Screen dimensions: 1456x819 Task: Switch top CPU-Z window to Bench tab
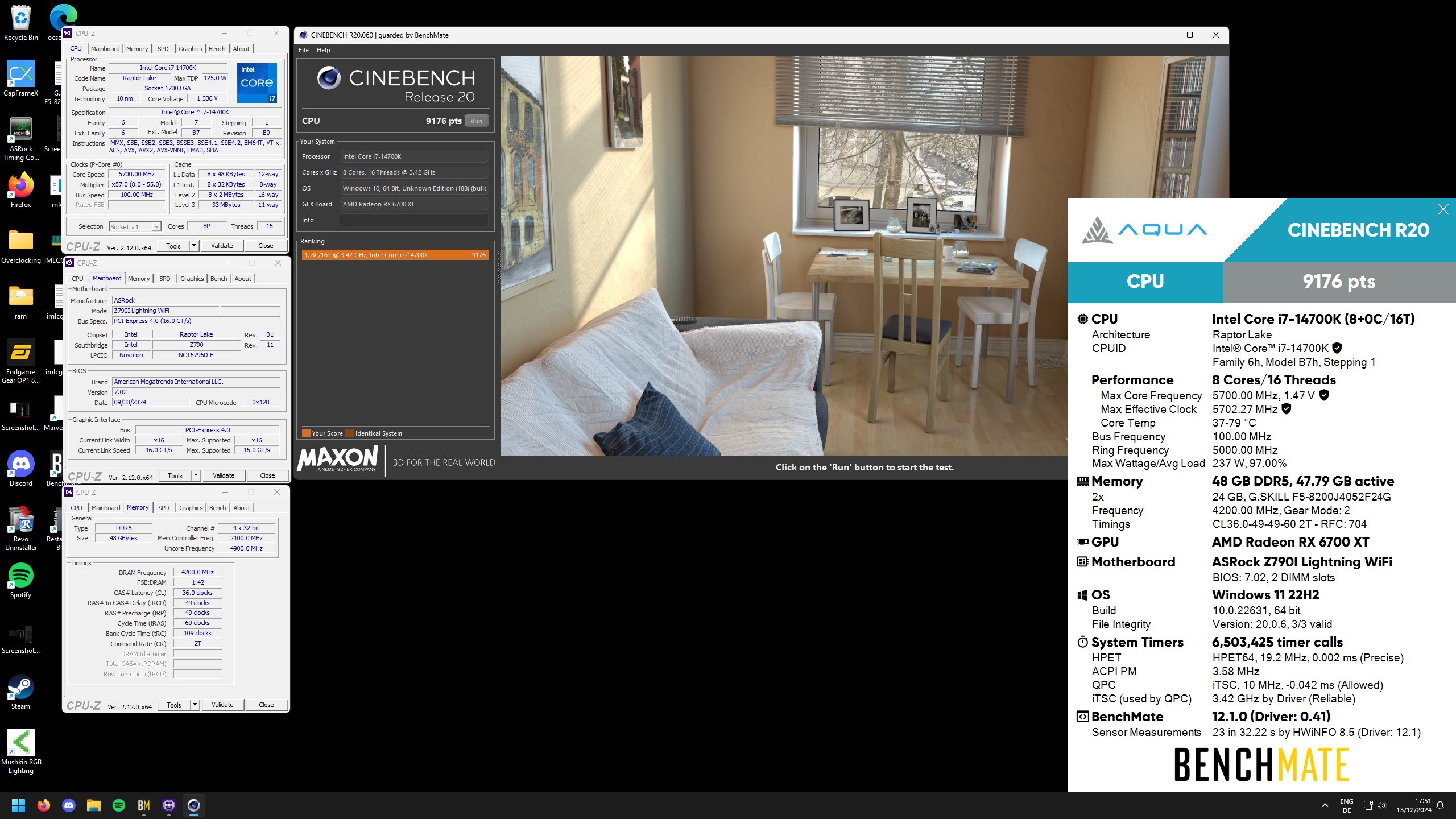[217, 49]
